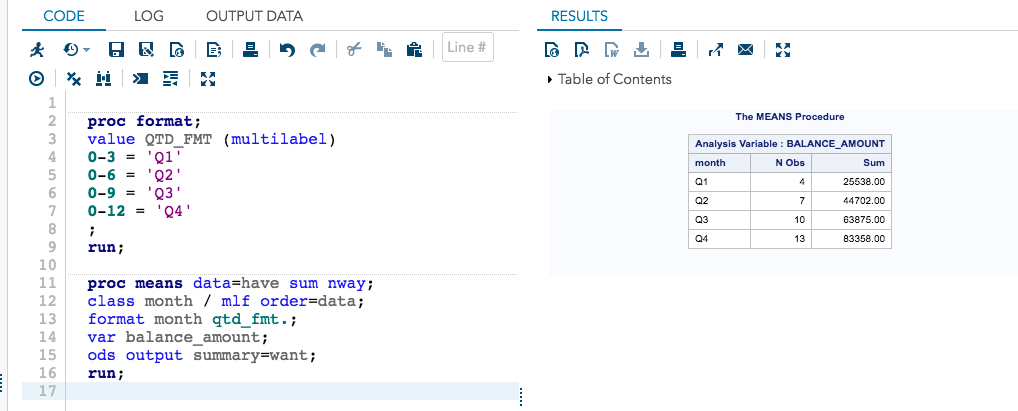Image resolution: width=1018 pixels, height=411 pixels.
Task: Run the SAS code with running man icon
Action: [x=37, y=49]
